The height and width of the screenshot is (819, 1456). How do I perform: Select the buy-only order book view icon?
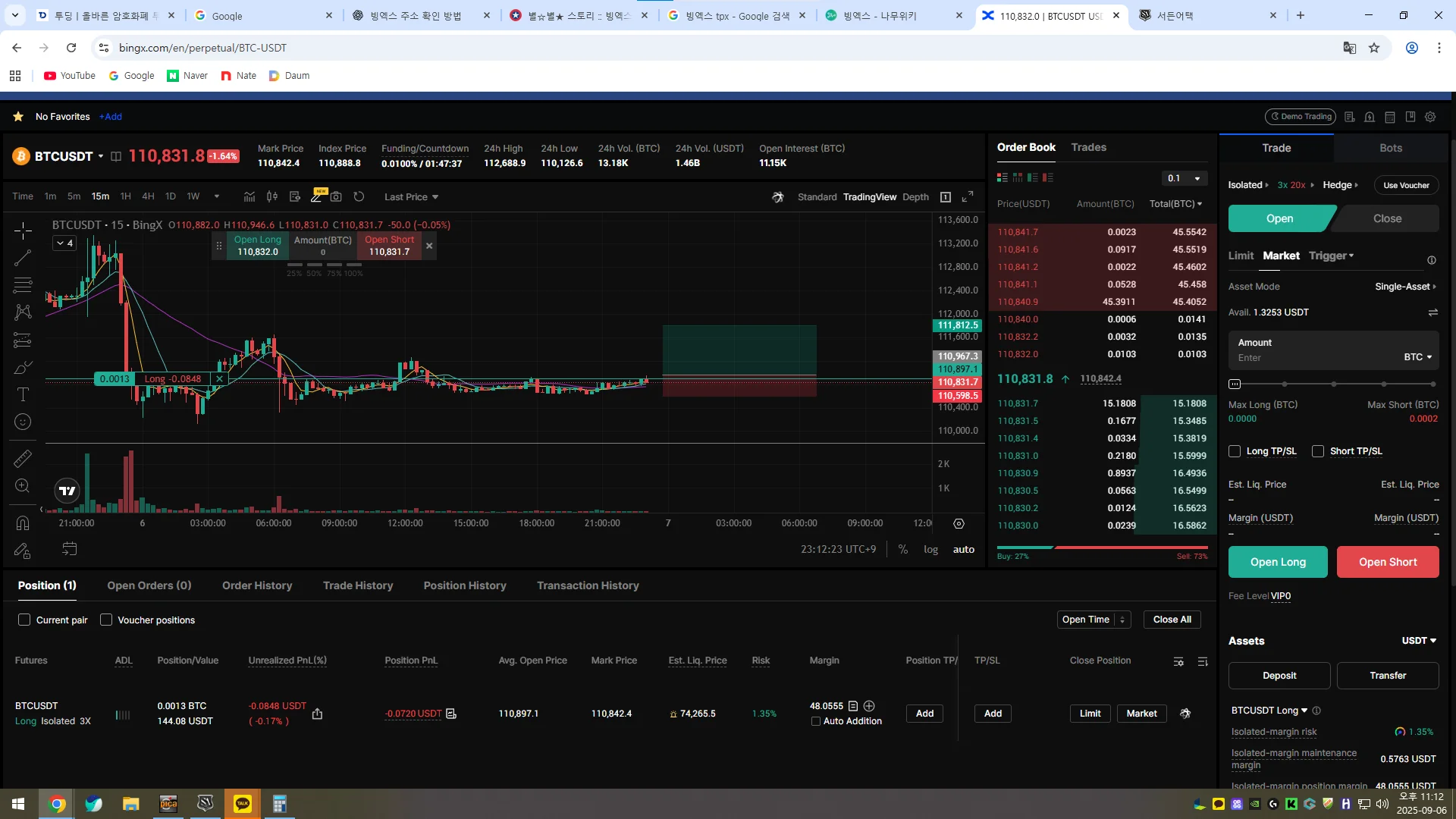pyautogui.click(x=1032, y=177)
